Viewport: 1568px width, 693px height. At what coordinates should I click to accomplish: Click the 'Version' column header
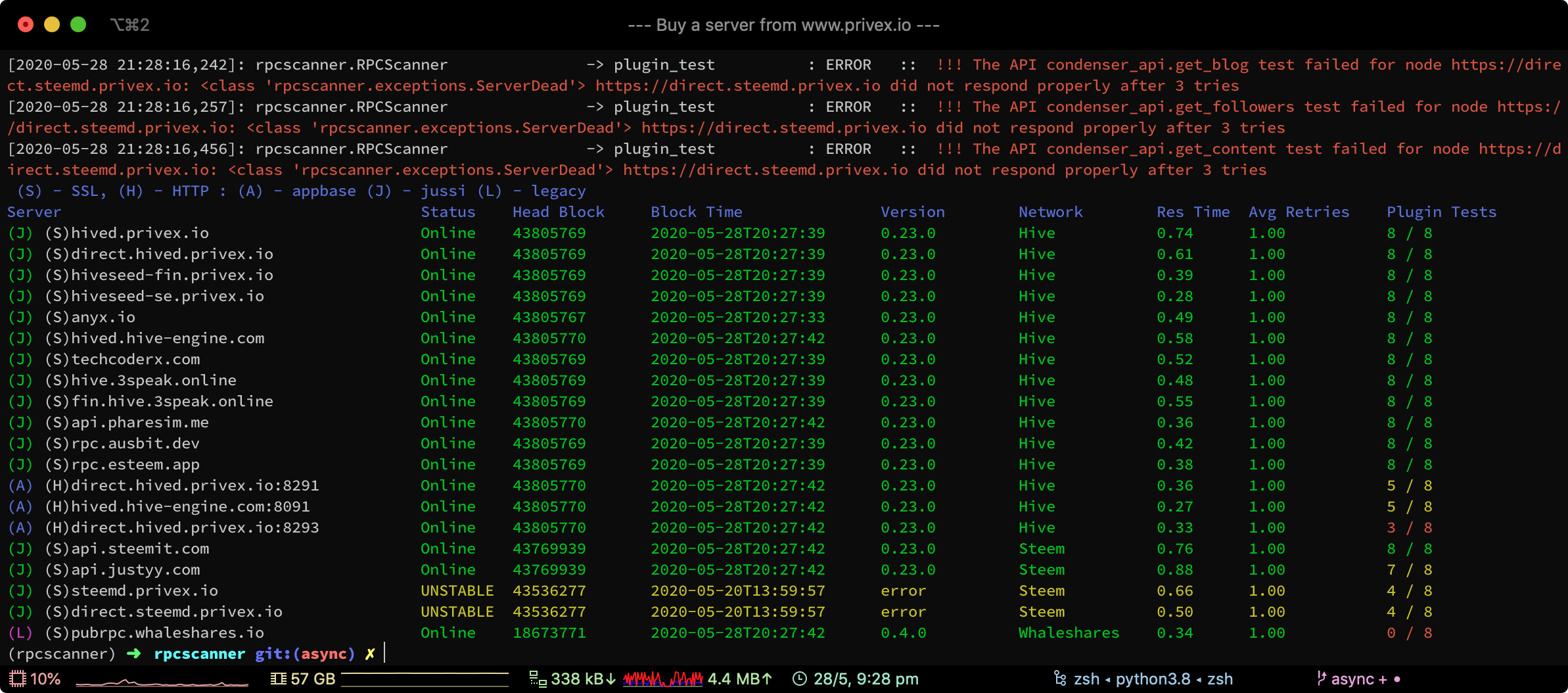[913, 212]
